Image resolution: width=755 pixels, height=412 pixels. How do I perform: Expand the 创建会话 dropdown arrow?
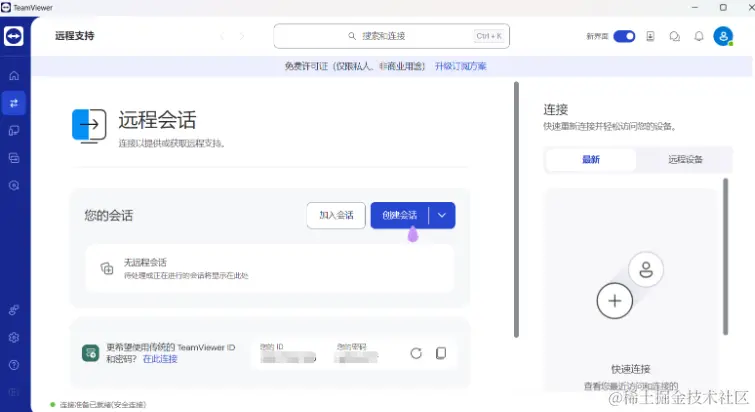coord(442,215)
